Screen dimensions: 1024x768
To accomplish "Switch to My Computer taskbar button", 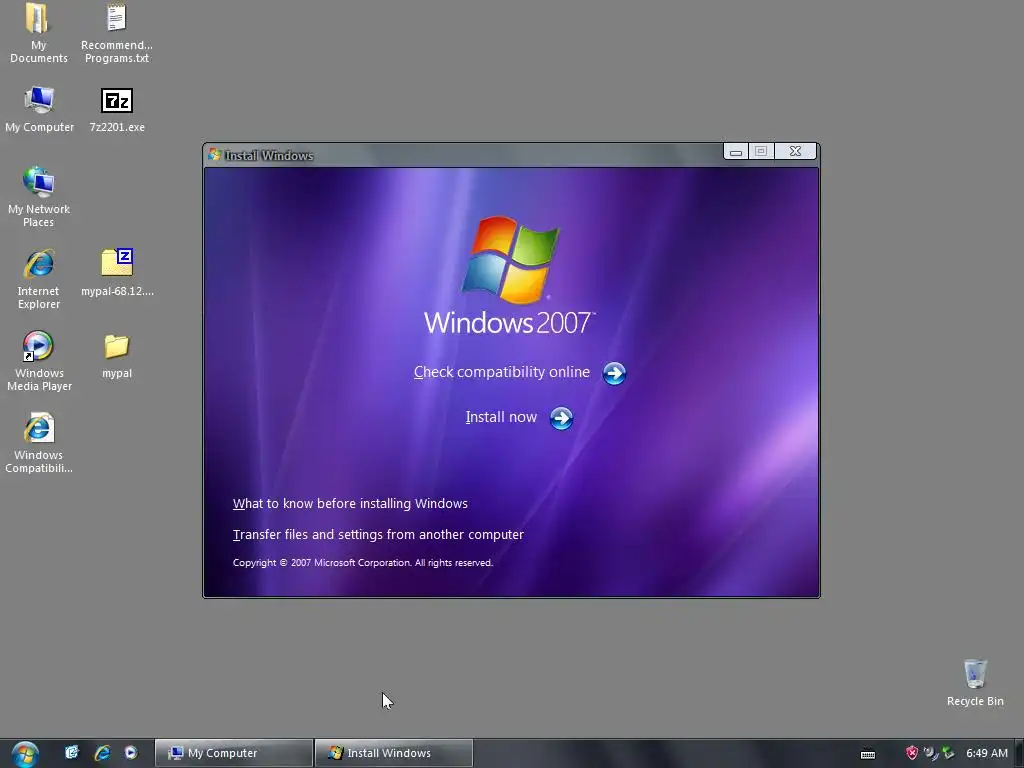I will pyautogui.click(x=234, y=753).
